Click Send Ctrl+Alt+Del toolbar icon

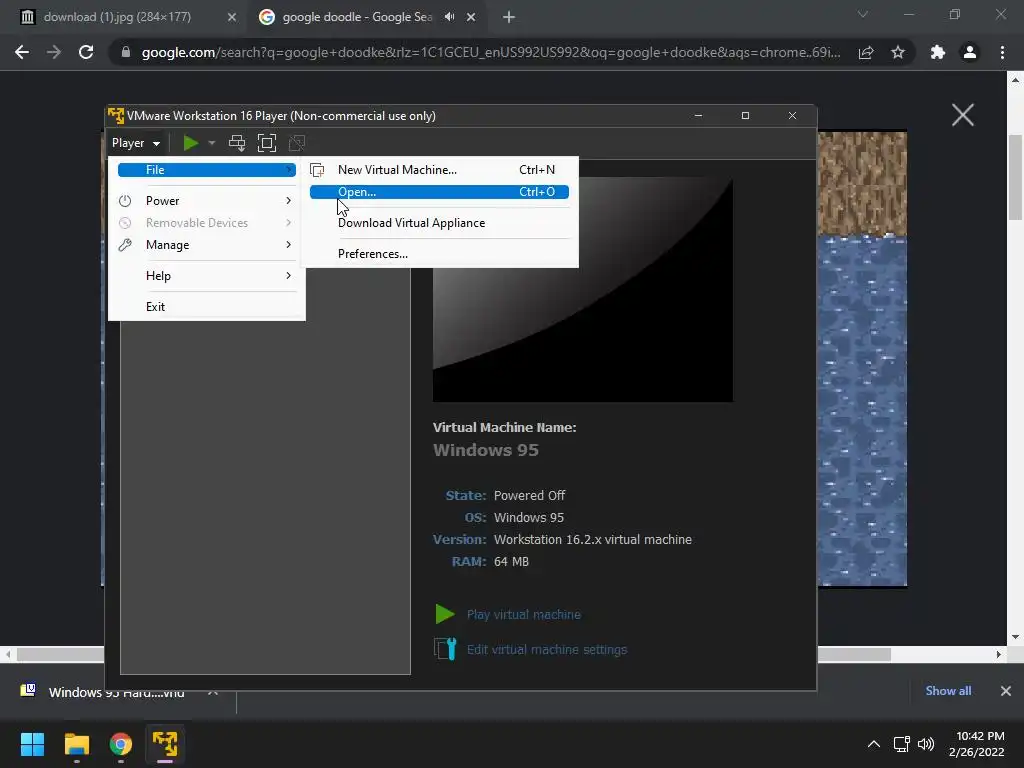tap(237, 143)
